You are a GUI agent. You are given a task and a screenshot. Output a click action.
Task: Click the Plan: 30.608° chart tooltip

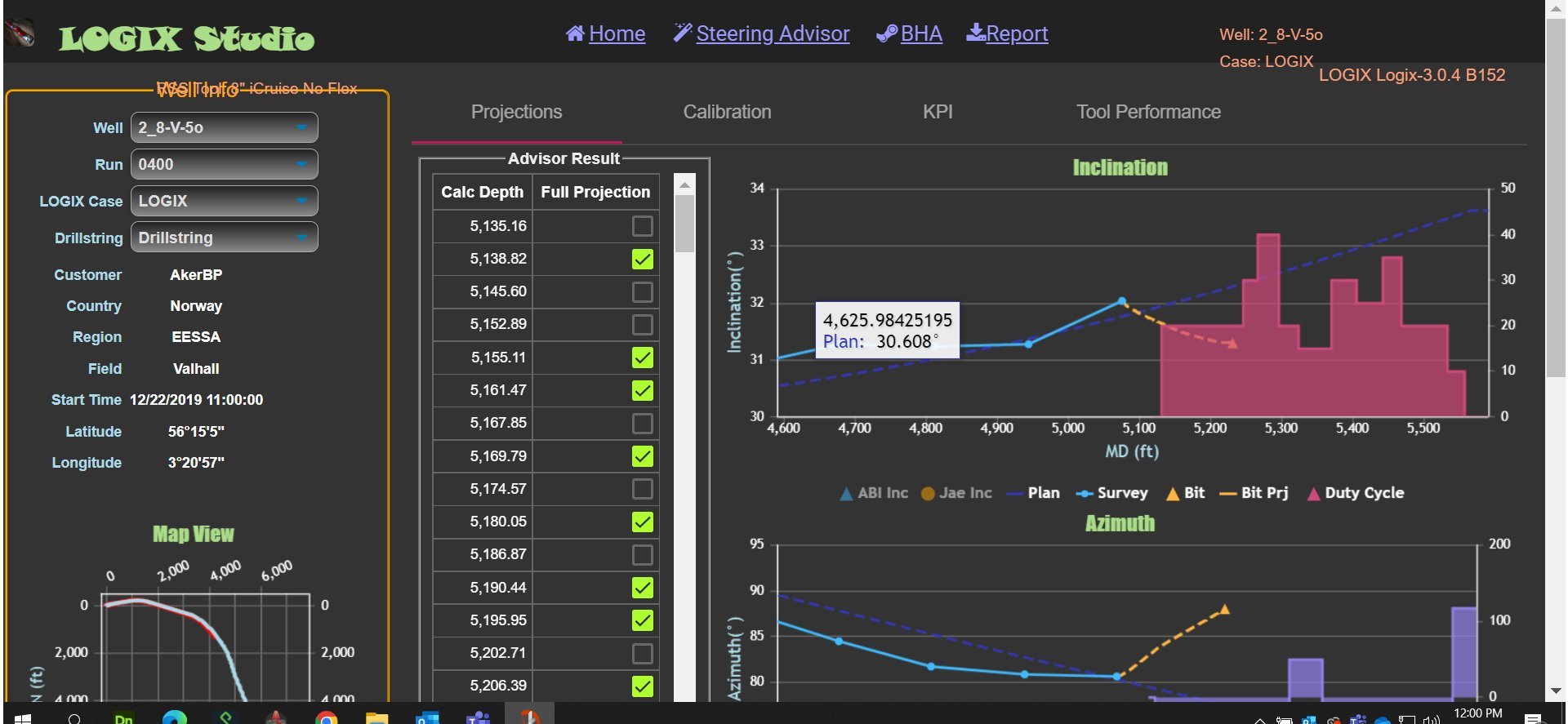point(887,331)
